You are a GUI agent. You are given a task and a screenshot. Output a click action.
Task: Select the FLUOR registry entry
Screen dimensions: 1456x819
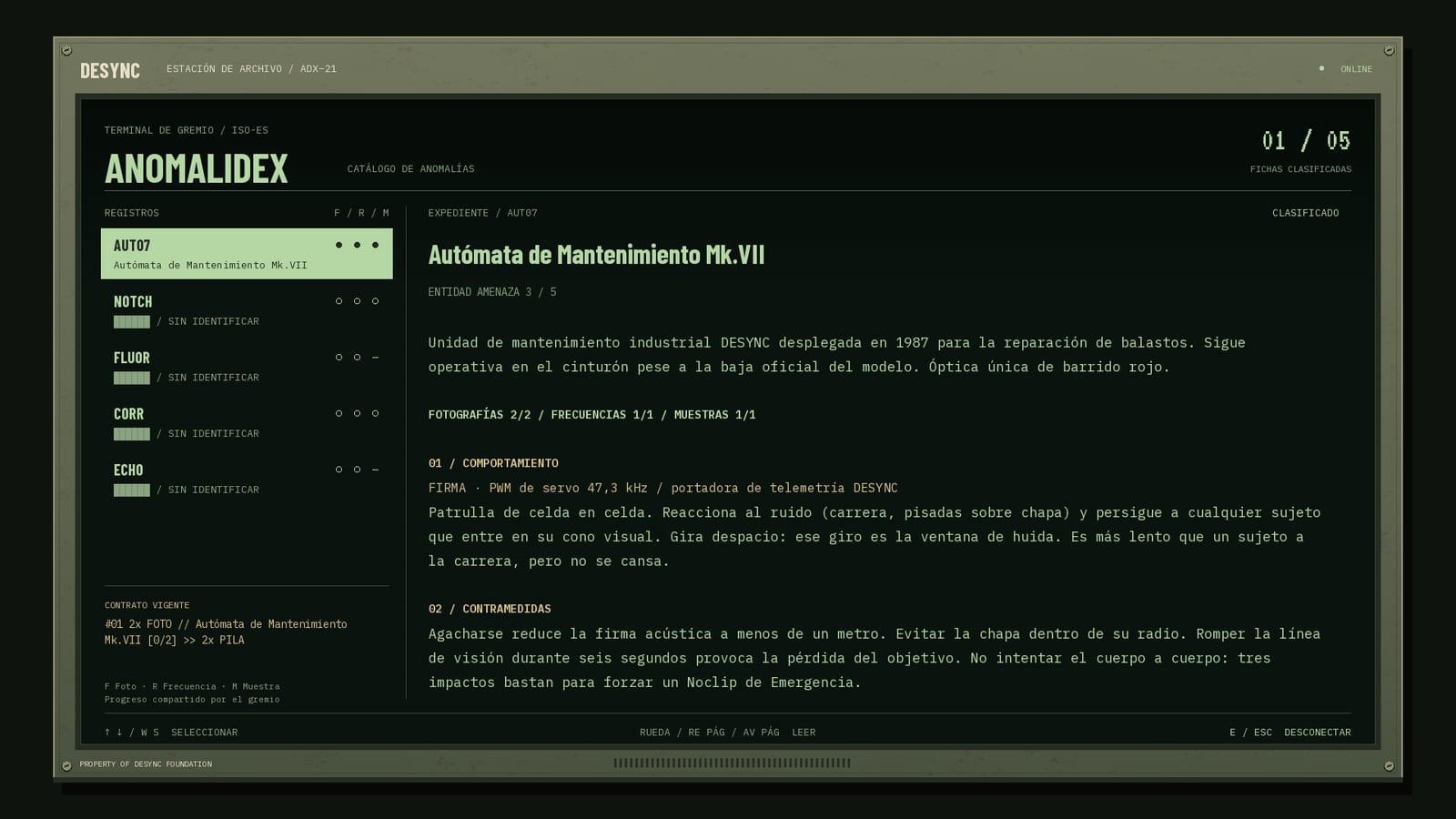point(247,367)
